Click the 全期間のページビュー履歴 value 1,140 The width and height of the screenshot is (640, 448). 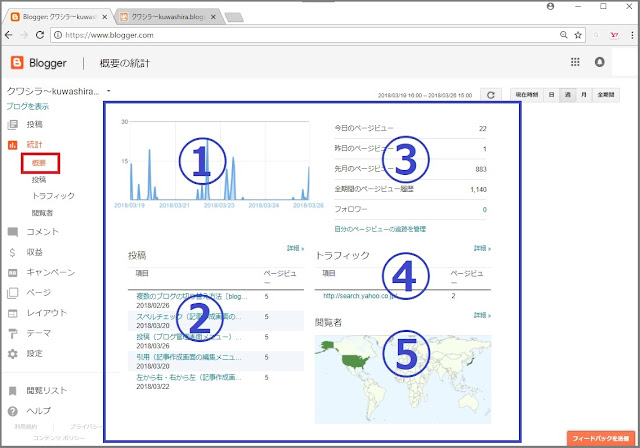click(478, 190)
